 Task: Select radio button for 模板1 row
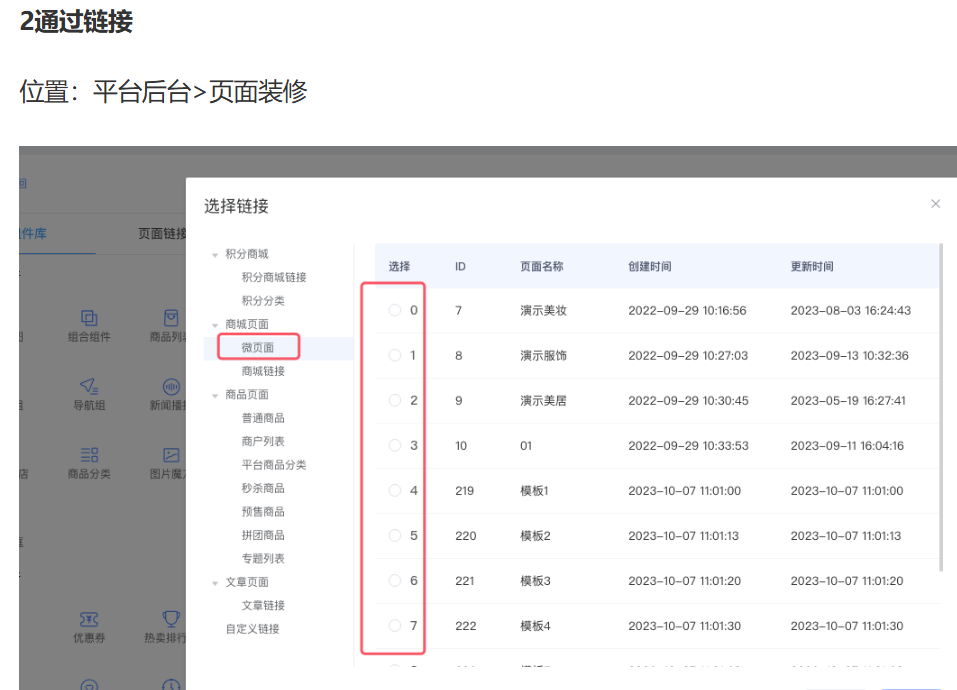pyautogui.click(x=395, y=491)
